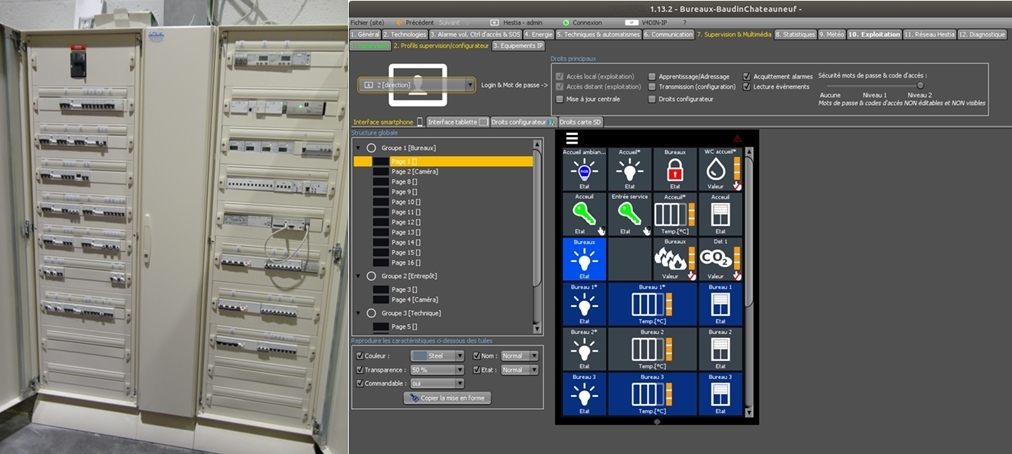The width and height of the screenshot is (1012, 454).
Task: Open the Nom 'Normal' dropdown
Action: click(520, 356)
